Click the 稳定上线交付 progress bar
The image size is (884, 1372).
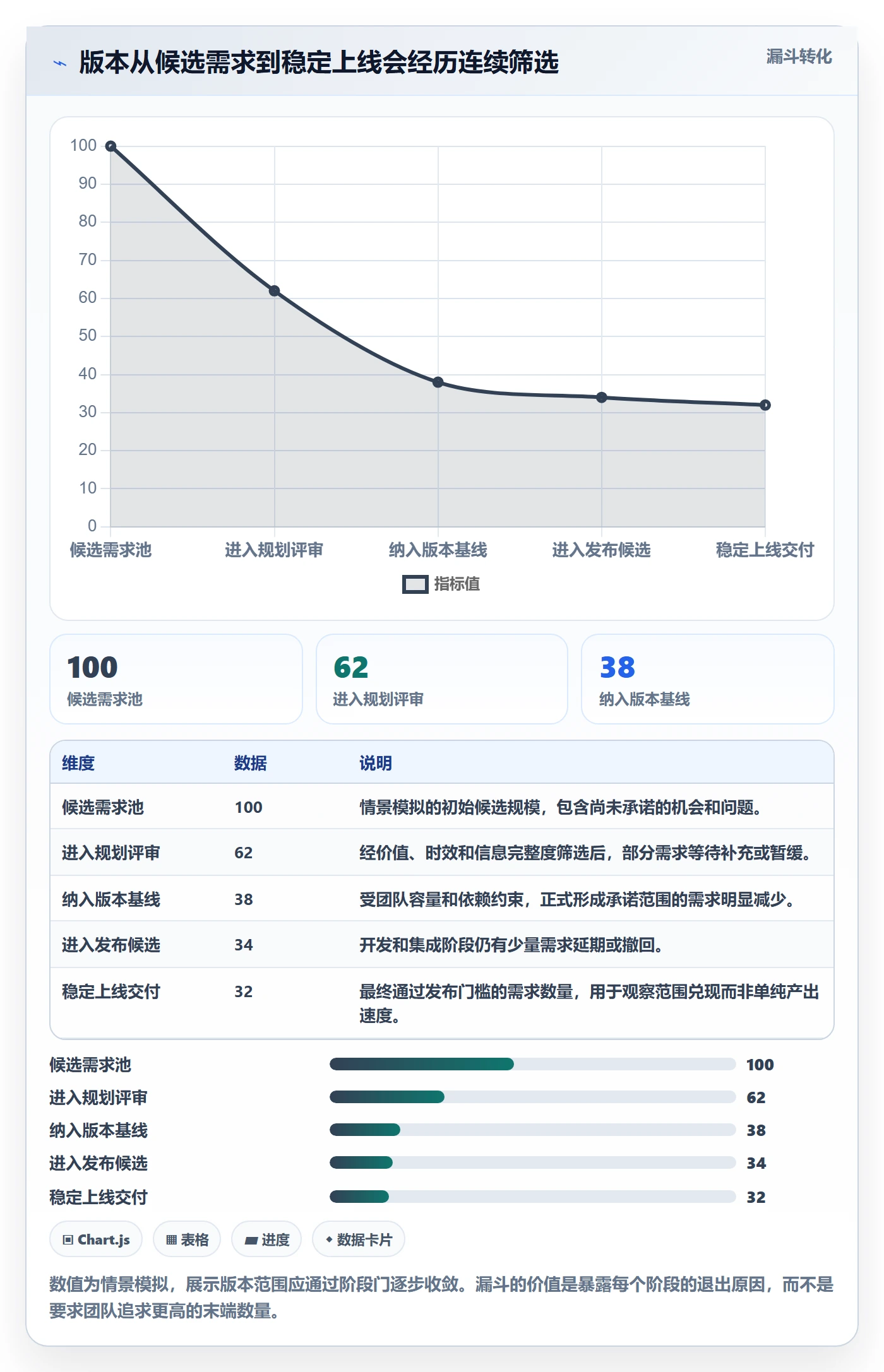[533, 1197]
